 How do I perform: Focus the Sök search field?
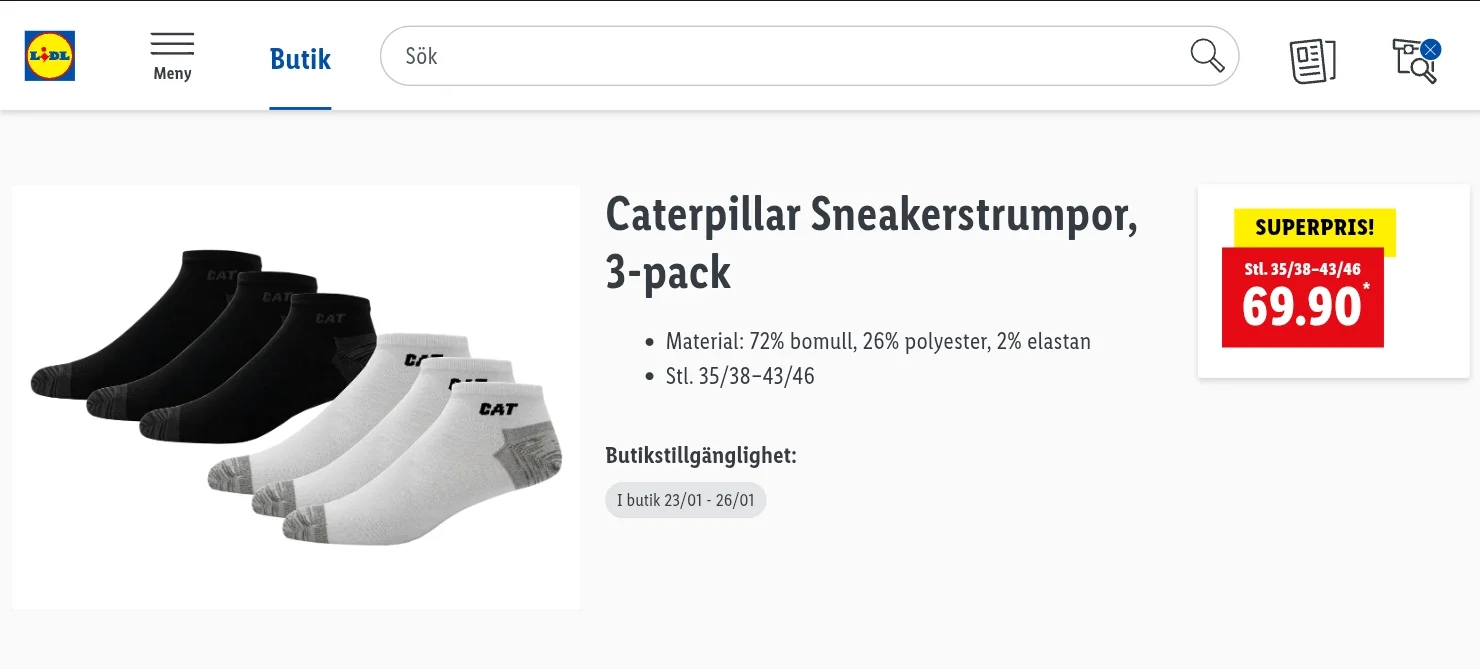(x=780, y=56)
